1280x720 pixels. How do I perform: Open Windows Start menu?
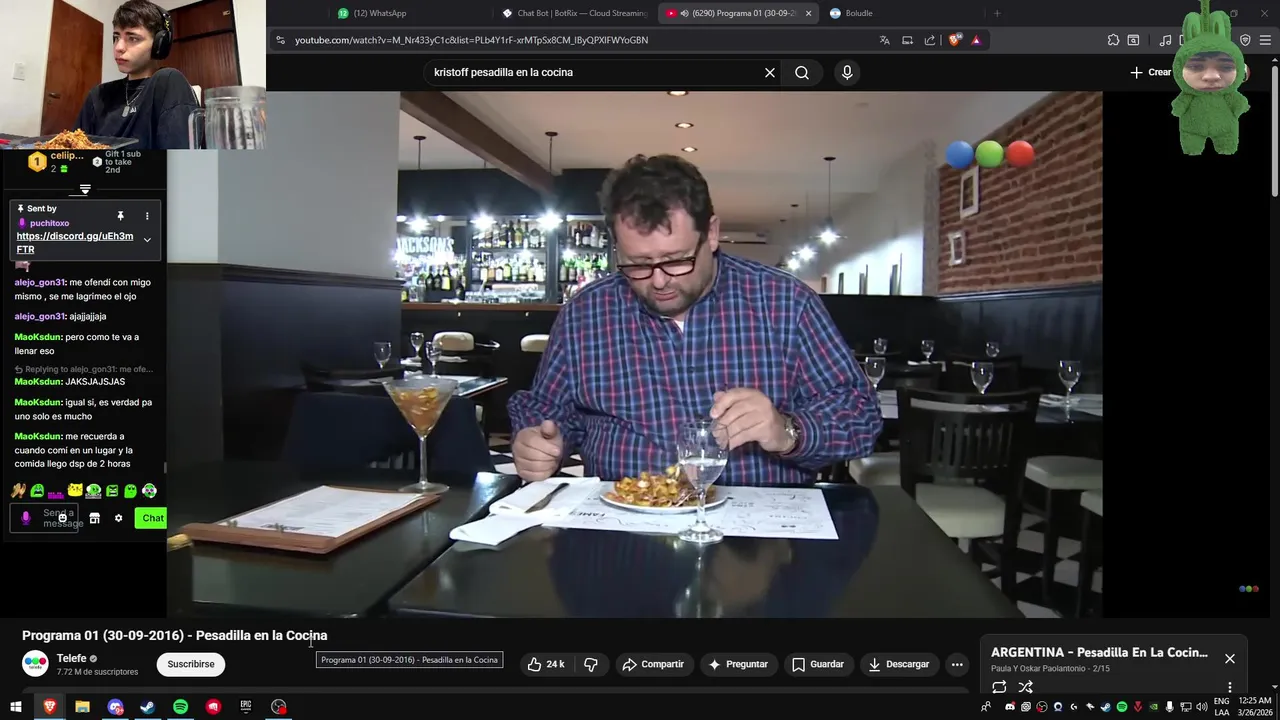[x=16, y=707]
